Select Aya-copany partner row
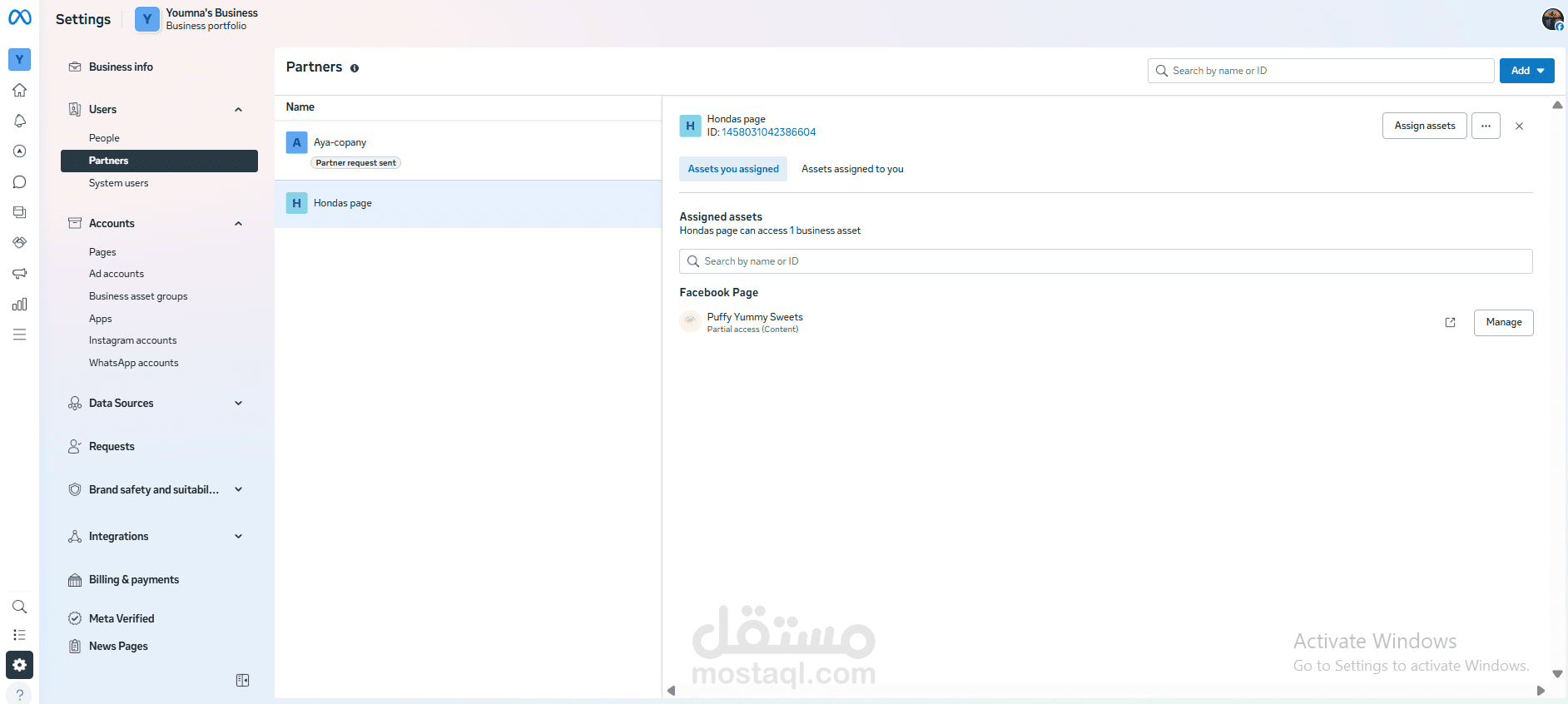Image resolution: width=1568 pixels, height=704 pixels. [468, 151]
